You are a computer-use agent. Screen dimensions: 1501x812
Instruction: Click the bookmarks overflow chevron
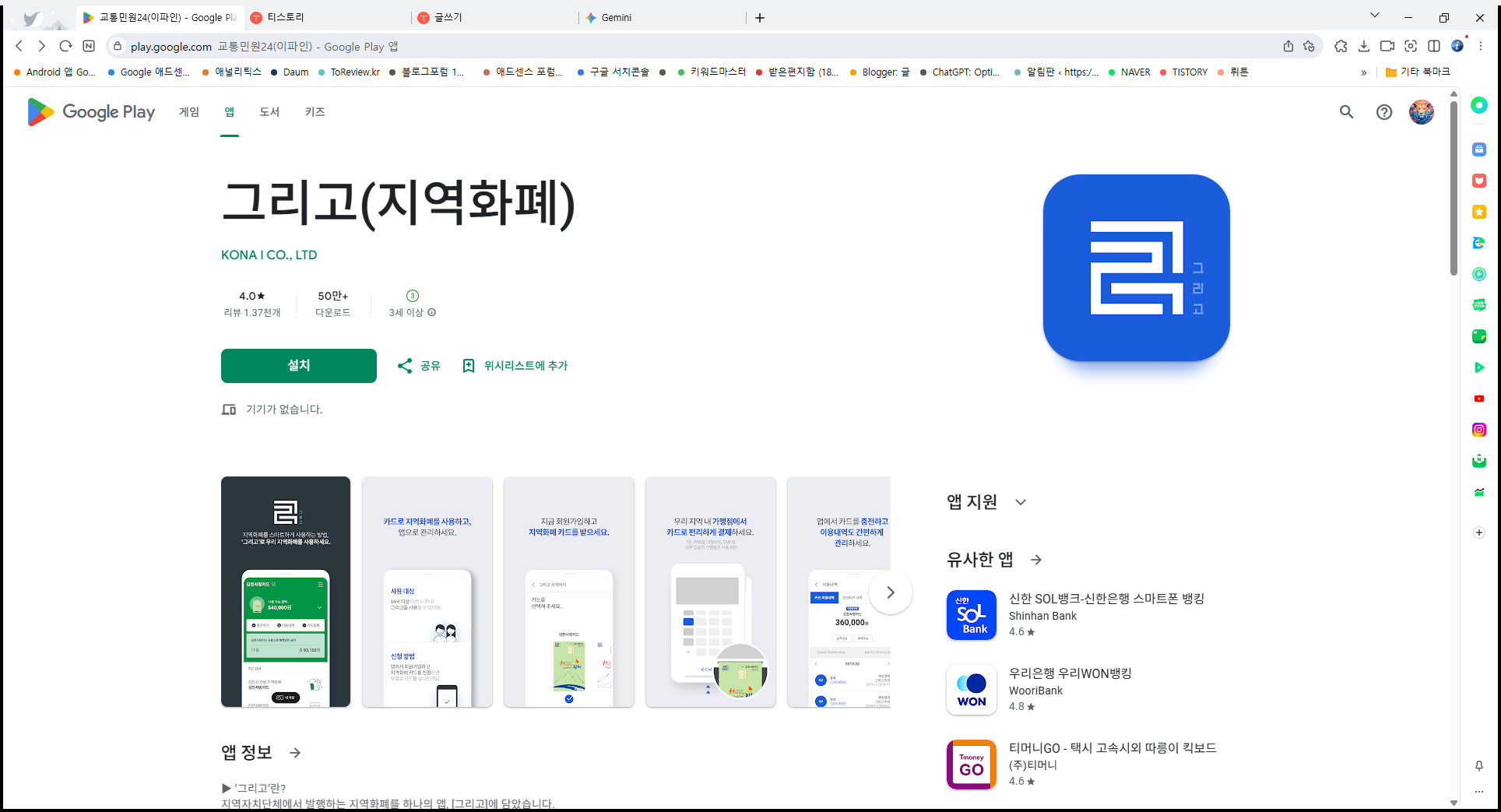coord(1363,72)
